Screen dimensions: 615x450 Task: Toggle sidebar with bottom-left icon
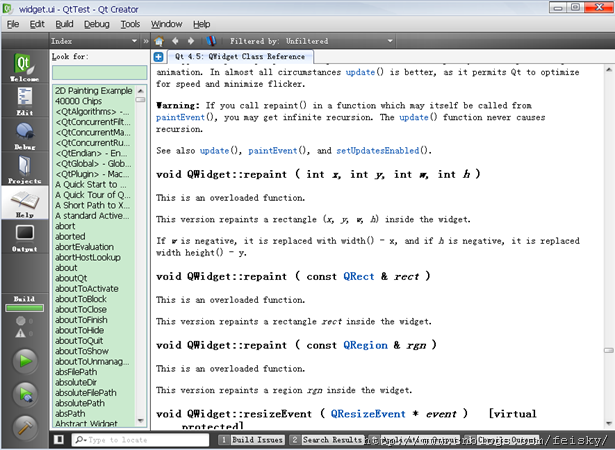(58, 439)
